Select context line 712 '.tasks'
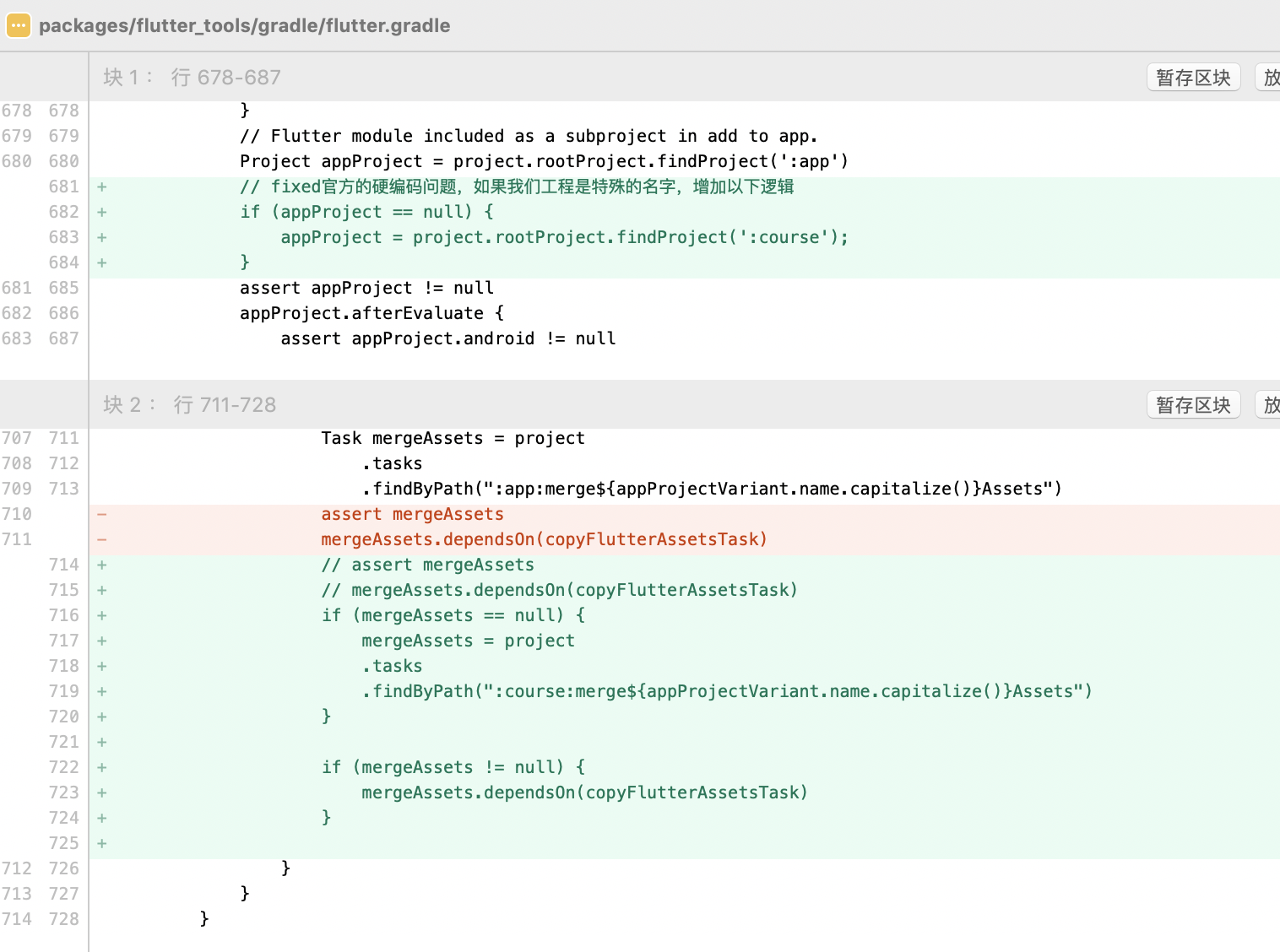1280x952 pixels. click(x=392, y=463)
